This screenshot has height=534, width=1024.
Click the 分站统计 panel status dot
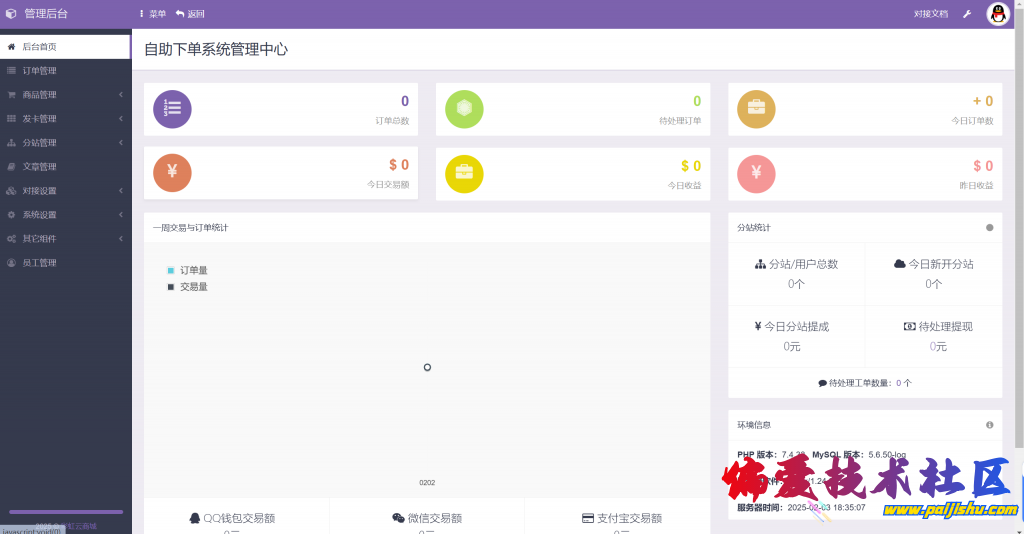click(x=990, y=228)
